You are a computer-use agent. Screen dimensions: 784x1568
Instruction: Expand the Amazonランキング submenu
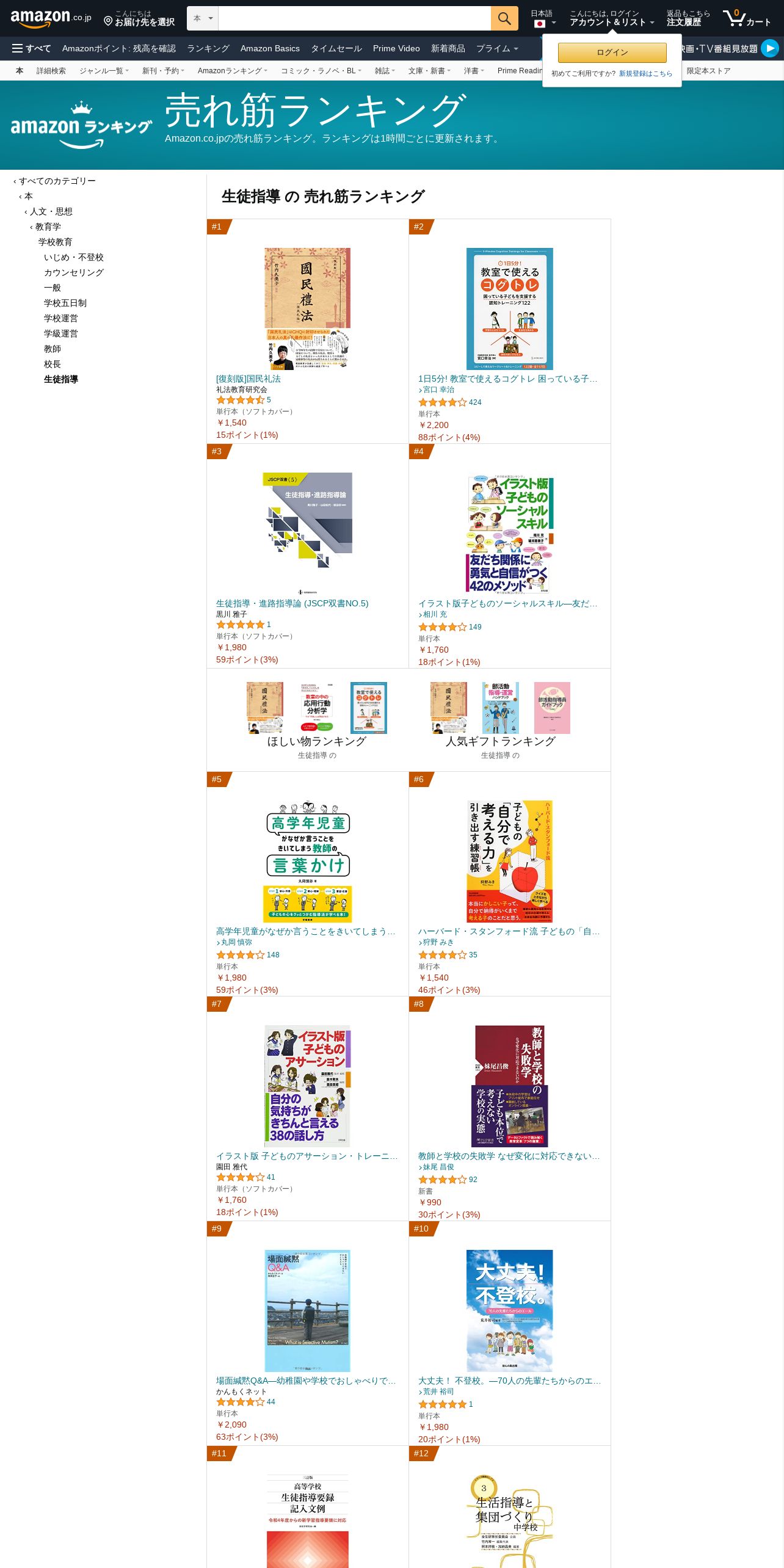click(232, 71)
